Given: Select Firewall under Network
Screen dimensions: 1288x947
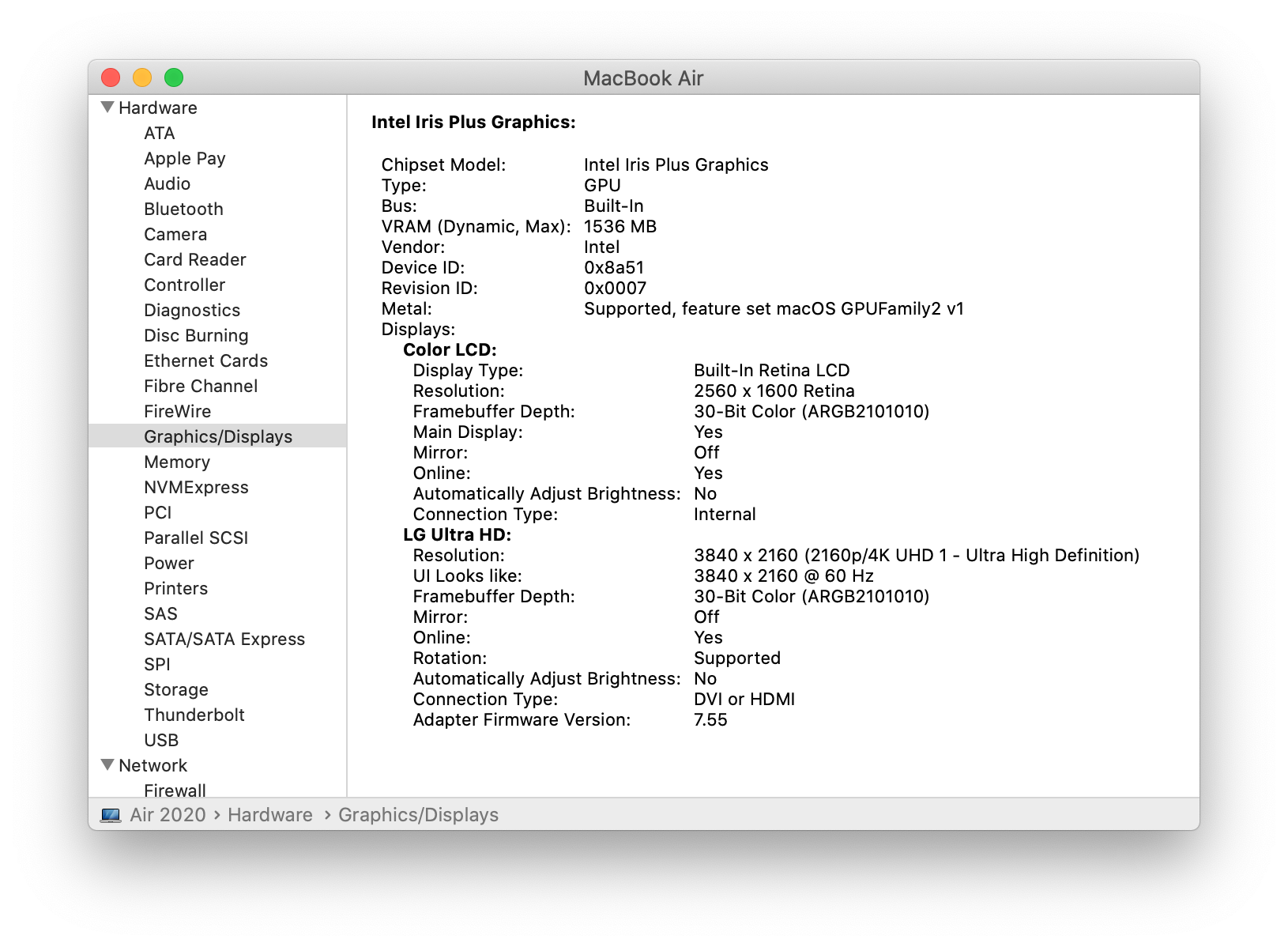Looking at the screenshot, I should point(175,790).
